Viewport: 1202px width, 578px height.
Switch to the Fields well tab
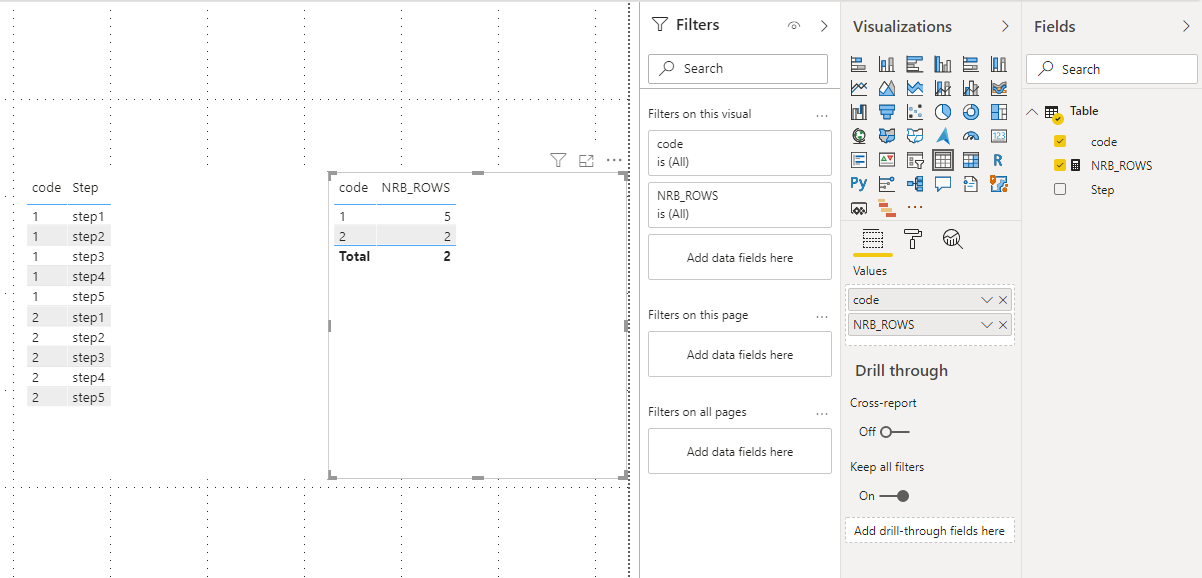873,239
